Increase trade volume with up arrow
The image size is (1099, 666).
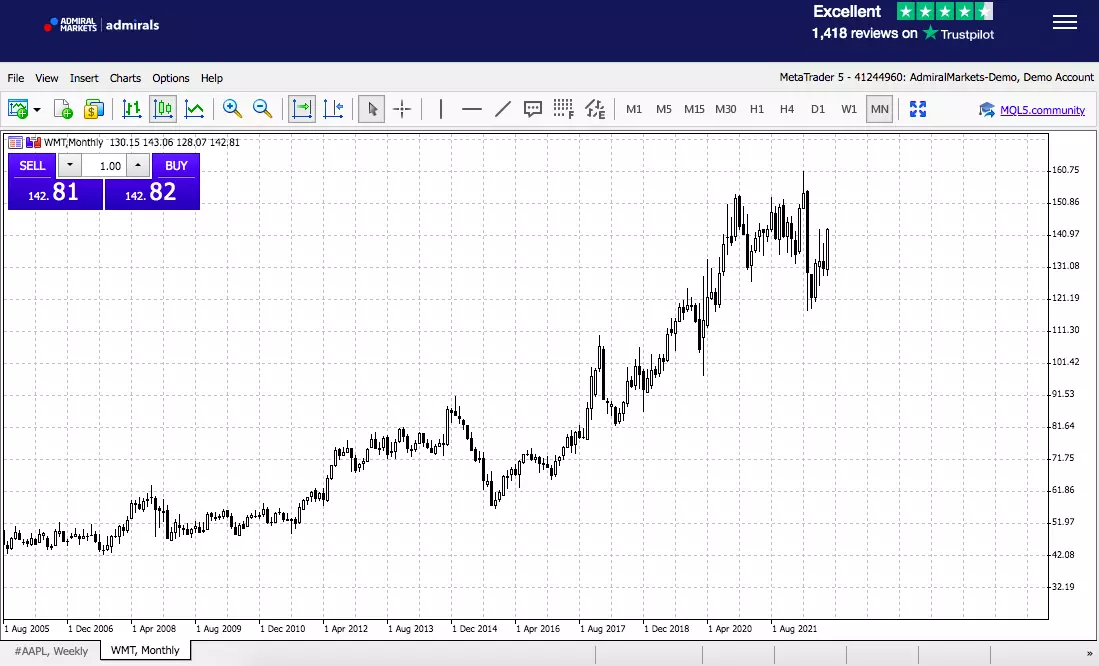(x=138, y=165)
